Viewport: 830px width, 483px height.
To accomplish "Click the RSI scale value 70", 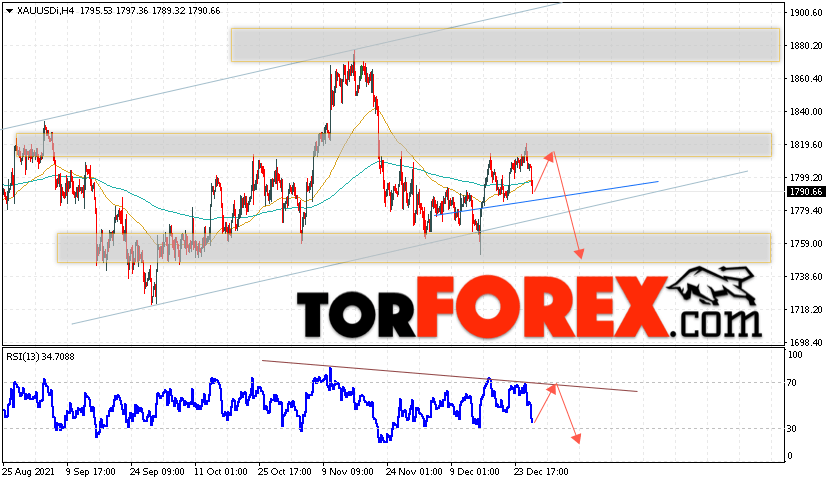I will [x=792, y=383].
